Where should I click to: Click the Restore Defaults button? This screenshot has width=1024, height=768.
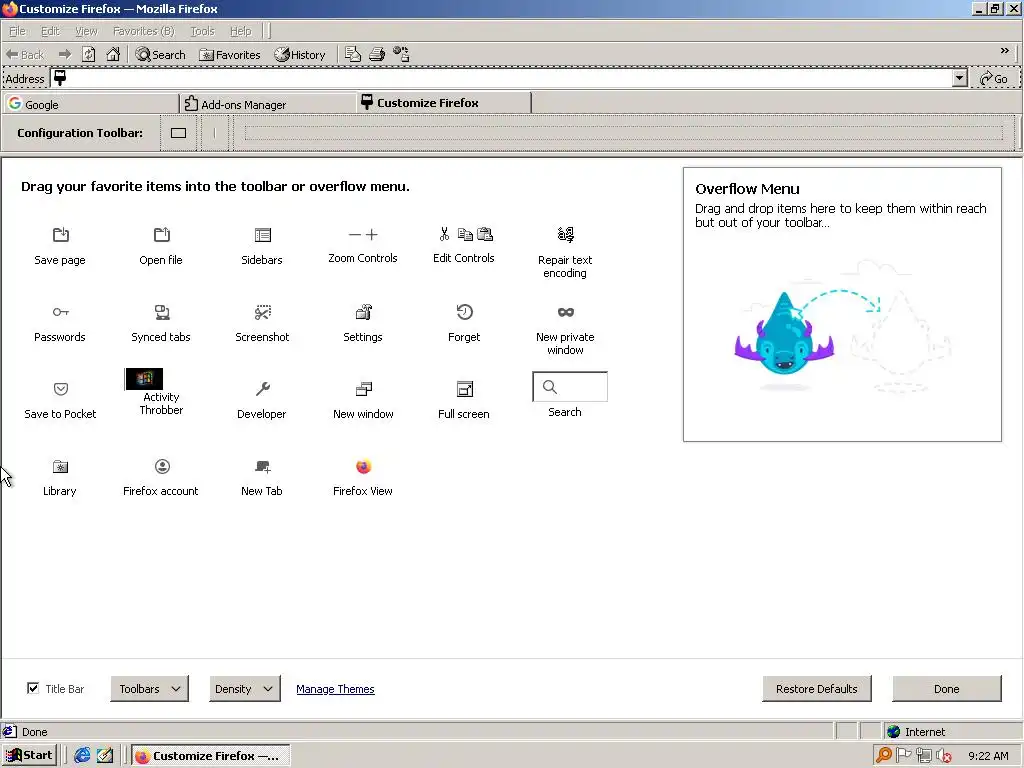pos(816,689)
